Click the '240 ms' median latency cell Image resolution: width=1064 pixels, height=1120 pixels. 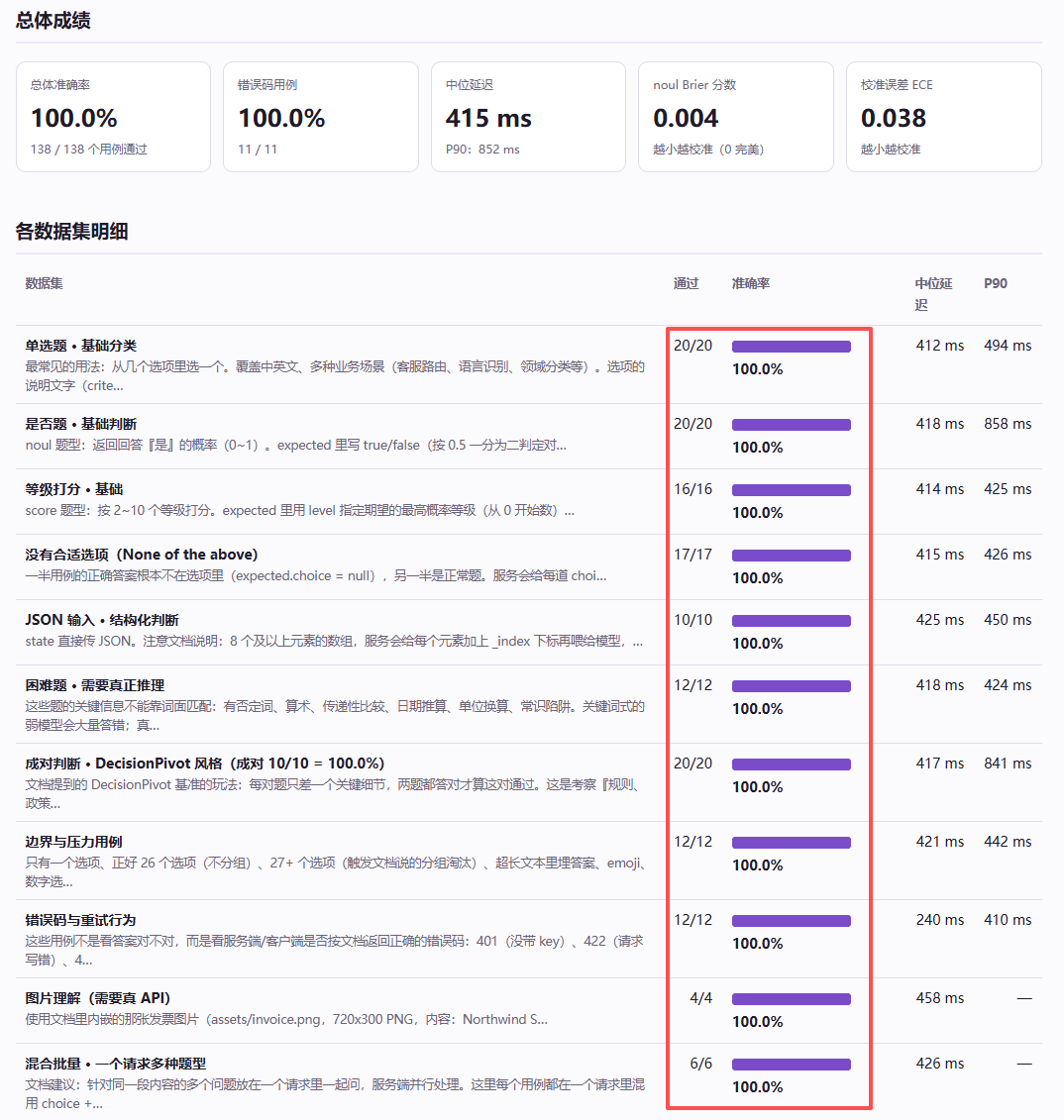coord(939,920)
